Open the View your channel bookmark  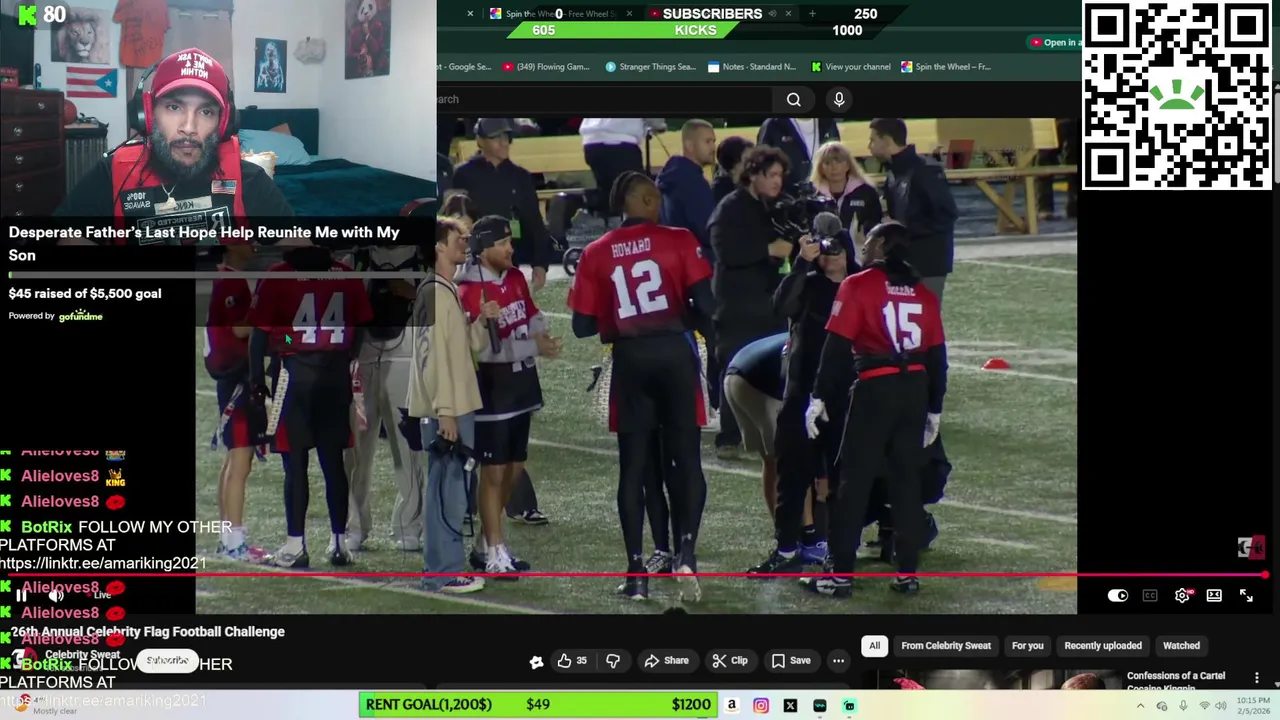click(850, 67)
